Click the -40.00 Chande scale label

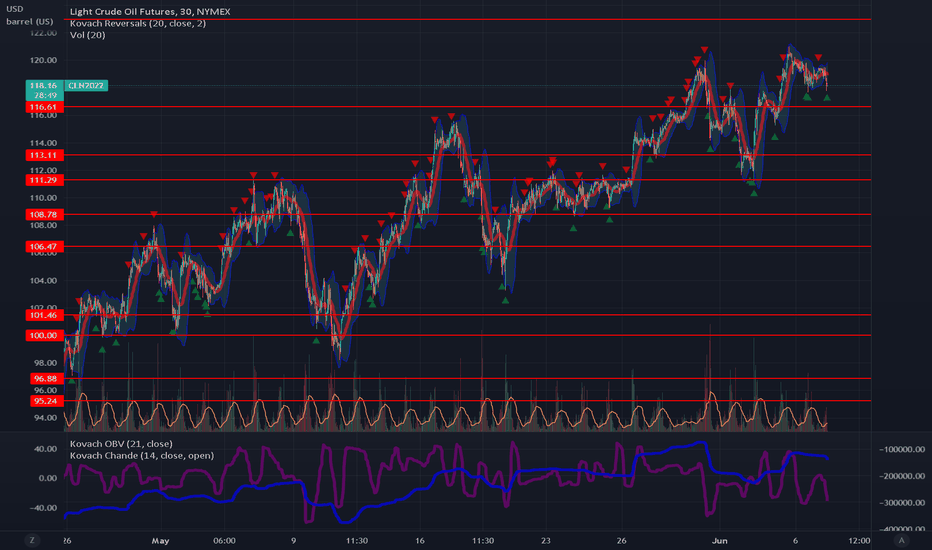(44, 508)
